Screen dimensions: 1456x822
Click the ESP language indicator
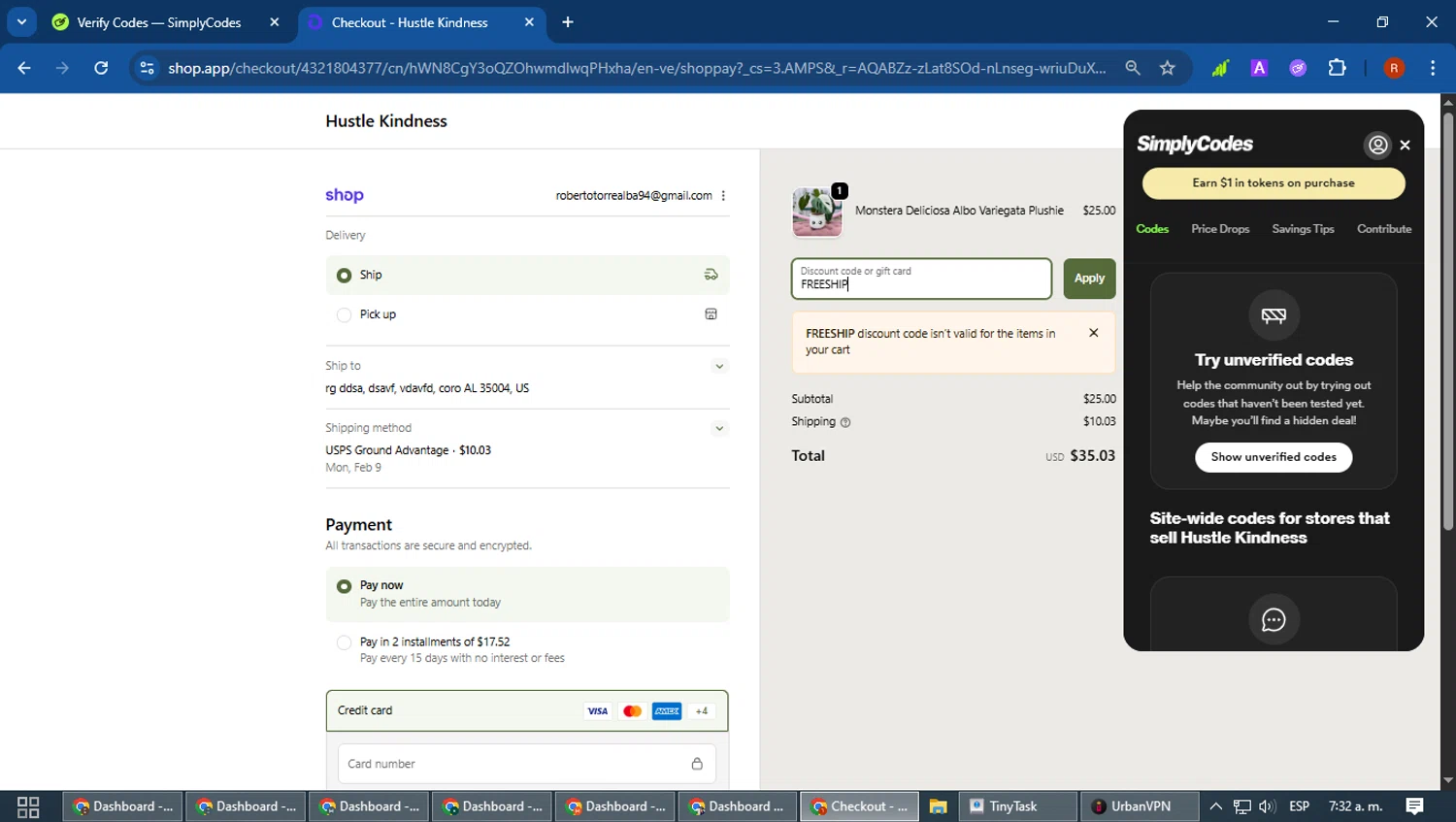(x=1299, y=806)
